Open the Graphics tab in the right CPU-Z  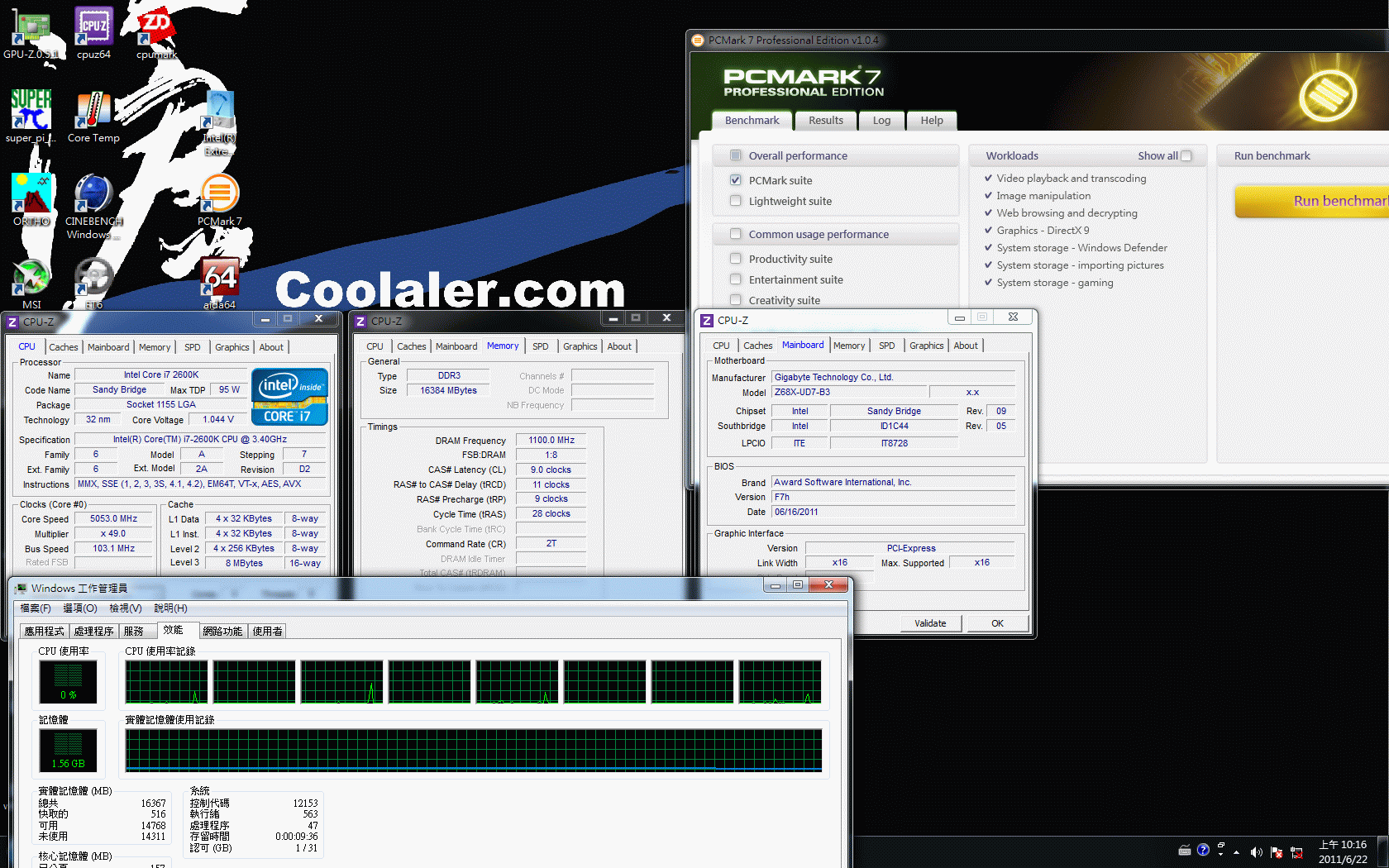[926, 346]
